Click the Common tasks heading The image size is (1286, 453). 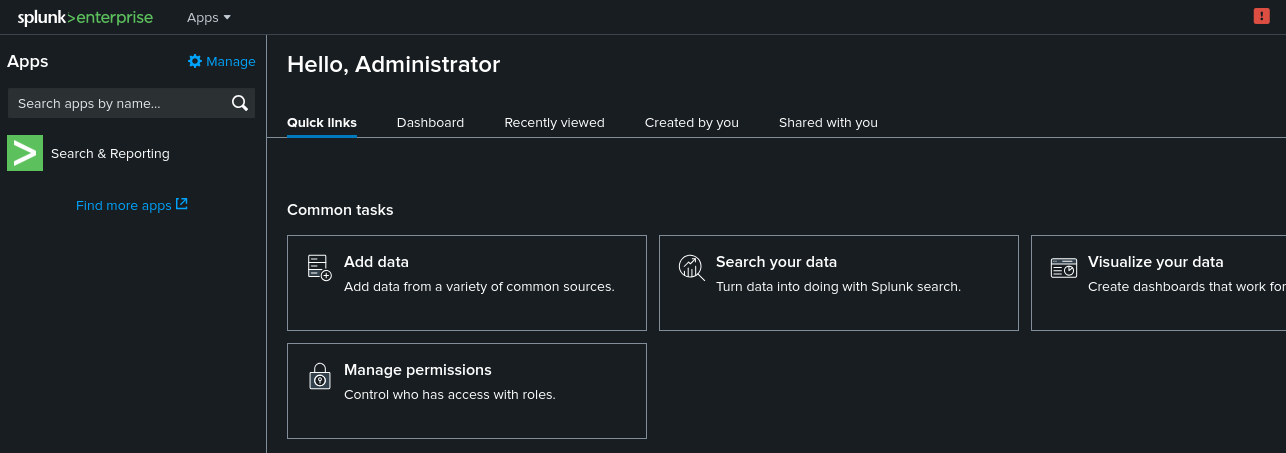click(340, 210)
